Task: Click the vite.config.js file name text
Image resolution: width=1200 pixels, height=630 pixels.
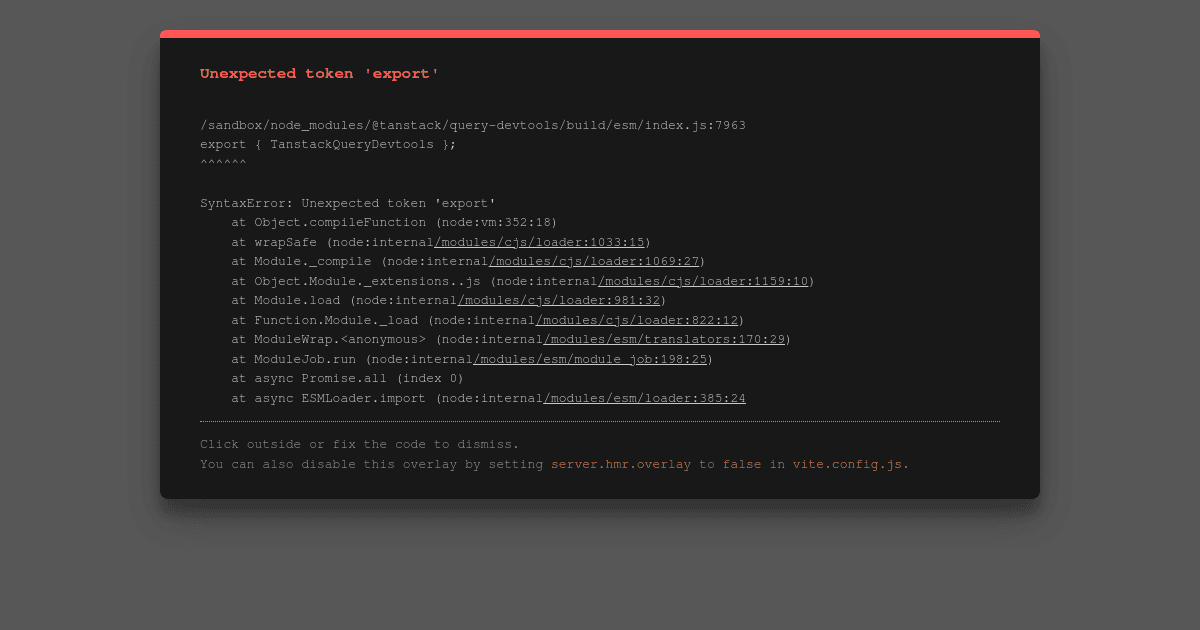Action: [851, 465]
